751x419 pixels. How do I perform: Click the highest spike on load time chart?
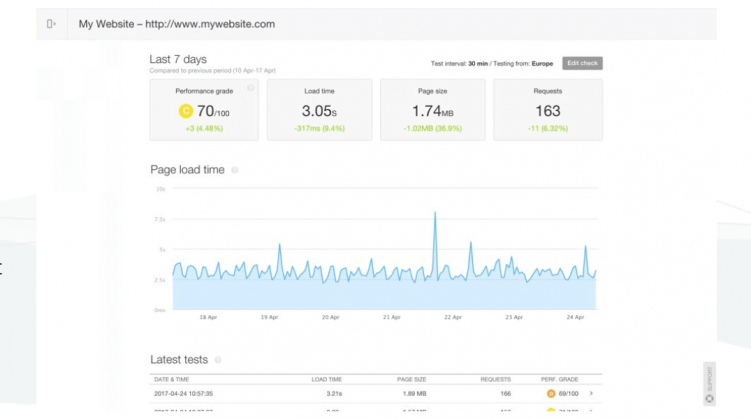pyautogui.click(x=435, y=213)
